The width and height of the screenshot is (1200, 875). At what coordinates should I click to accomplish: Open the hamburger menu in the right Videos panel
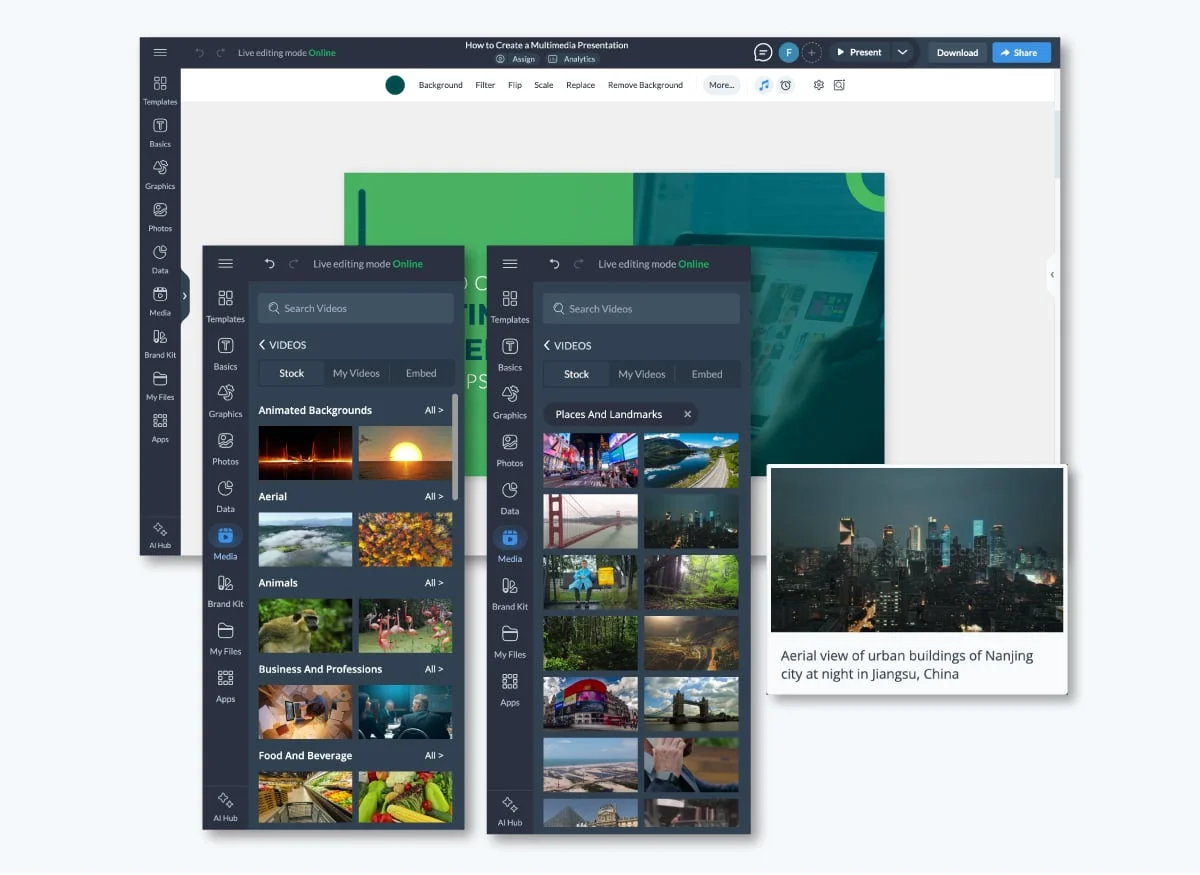pyautogui.click(x=510, y=264)
